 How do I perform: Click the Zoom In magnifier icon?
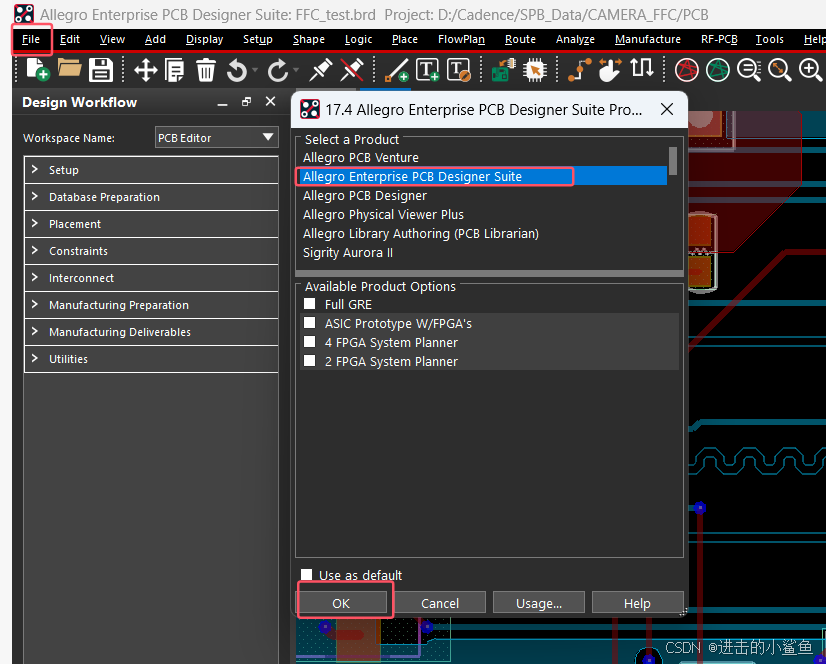point(811,70)
